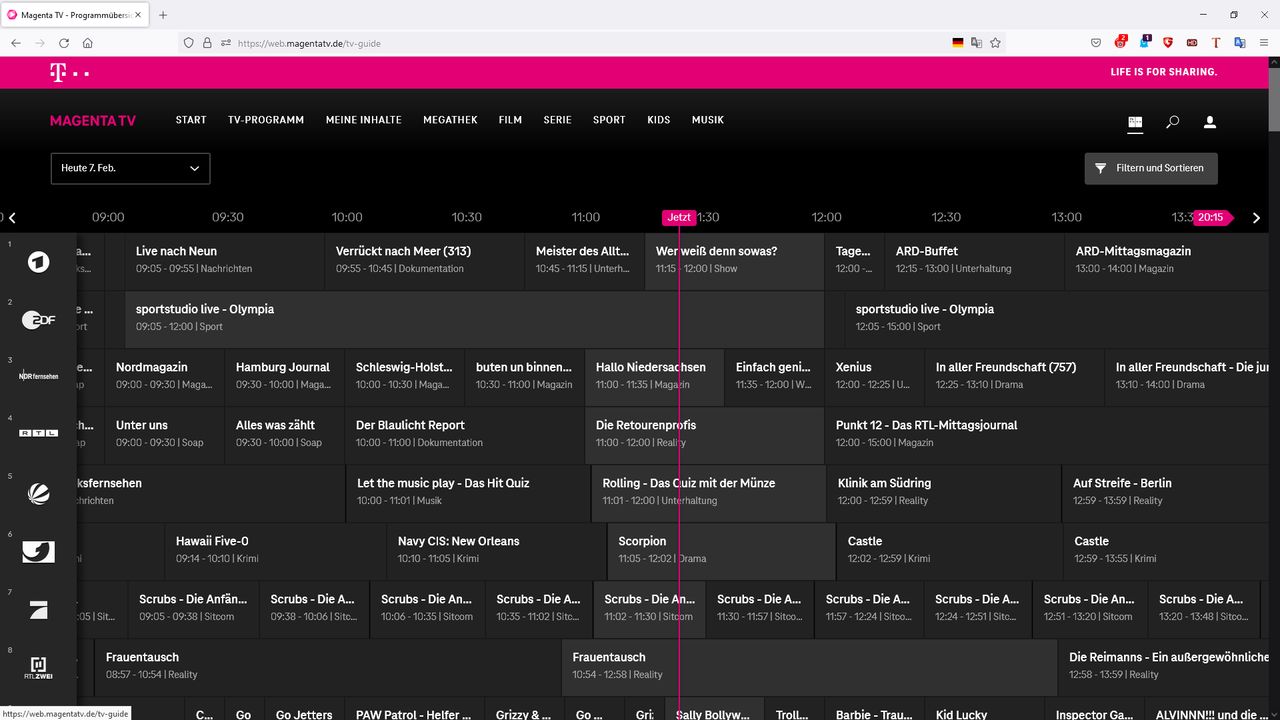Click the German flag icon in address bar
Screen dimensions: 1280x720
point(957,43)
